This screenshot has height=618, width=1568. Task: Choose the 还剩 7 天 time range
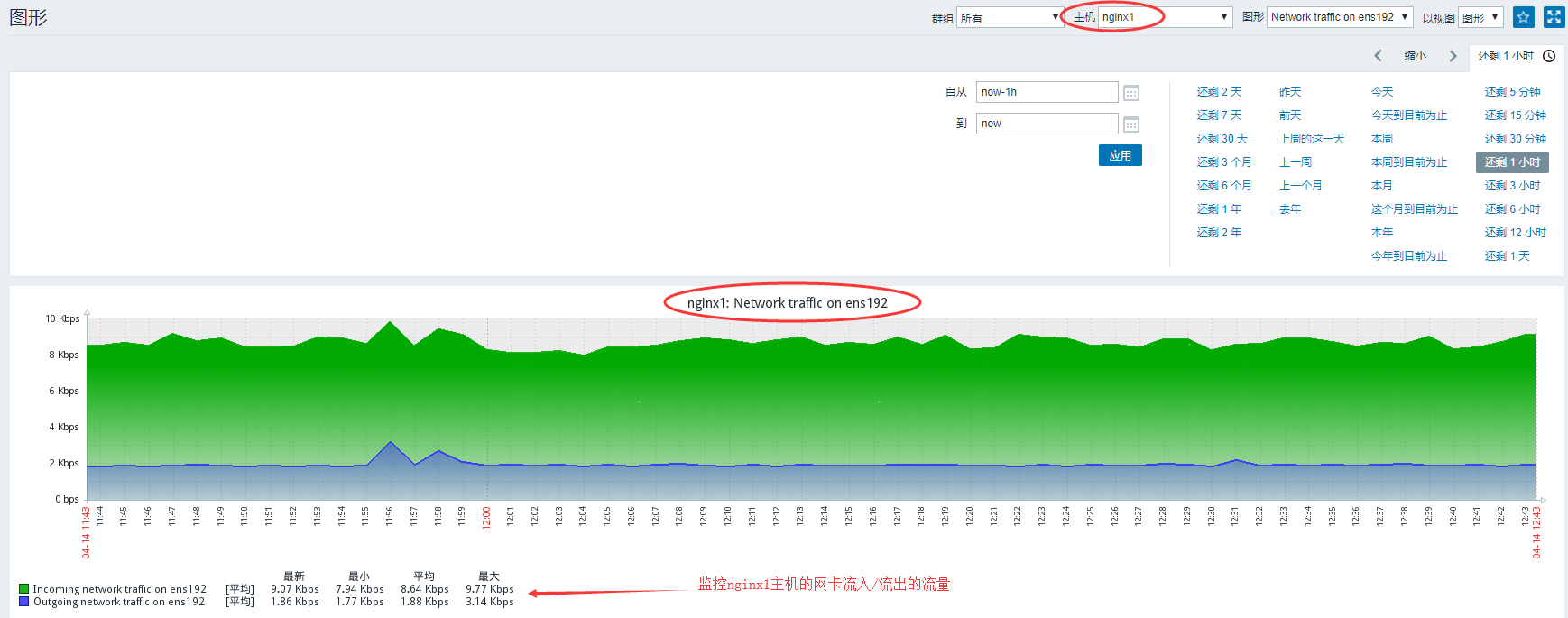click(1219, 115)
